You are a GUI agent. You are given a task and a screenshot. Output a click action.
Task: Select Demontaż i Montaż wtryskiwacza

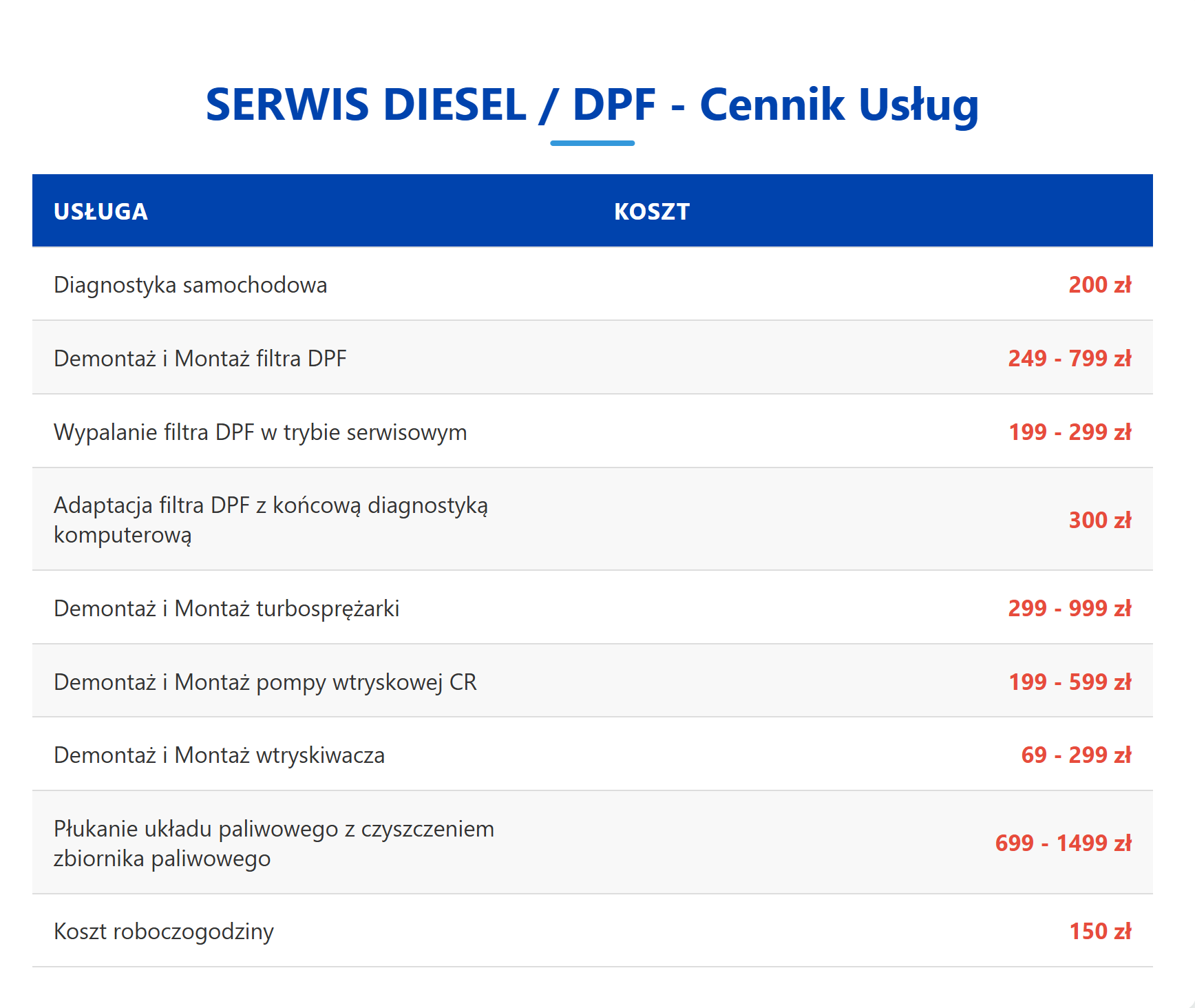point(219,755)
